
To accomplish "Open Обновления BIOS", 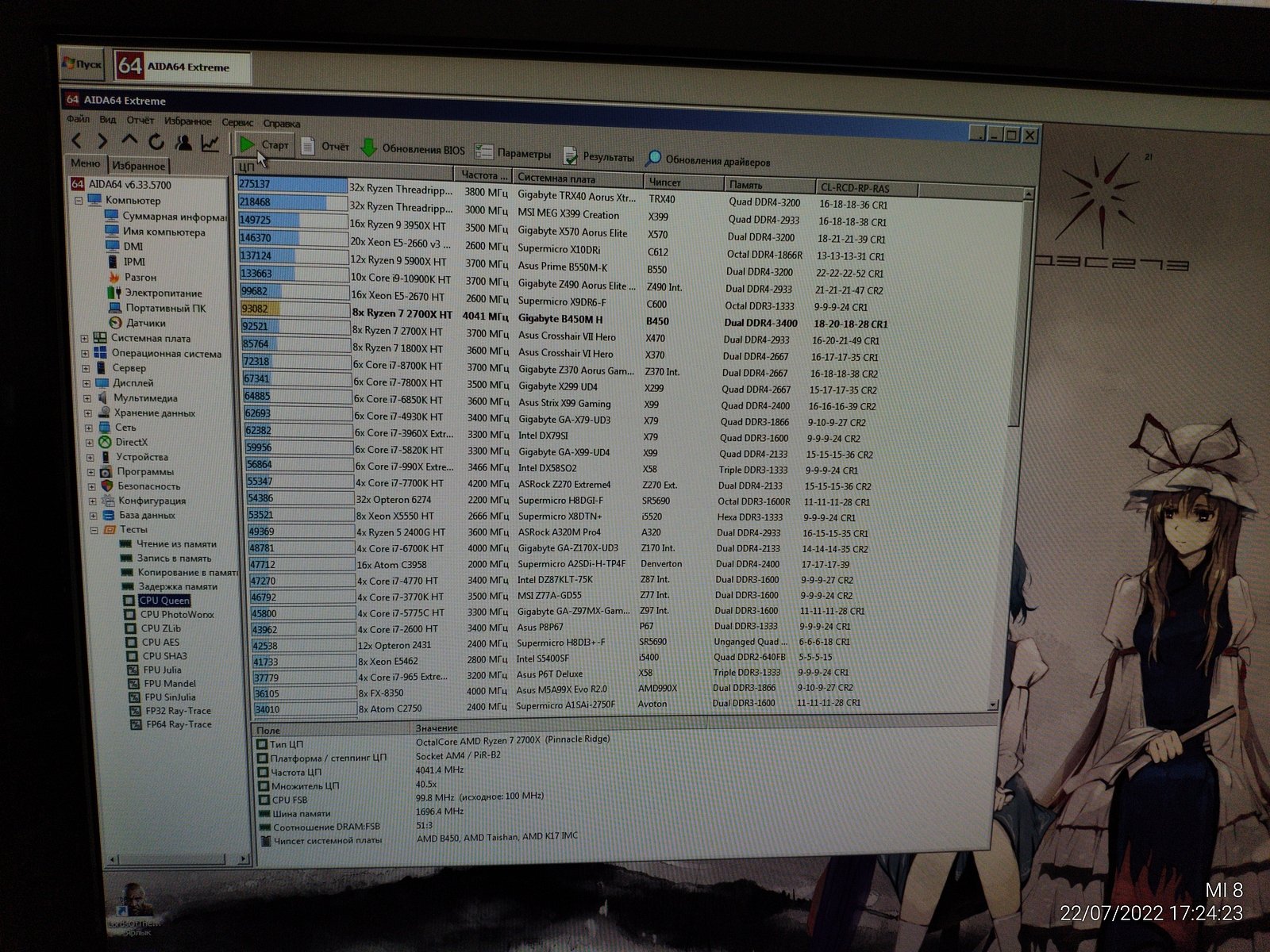I will click(x=413, y=148).
